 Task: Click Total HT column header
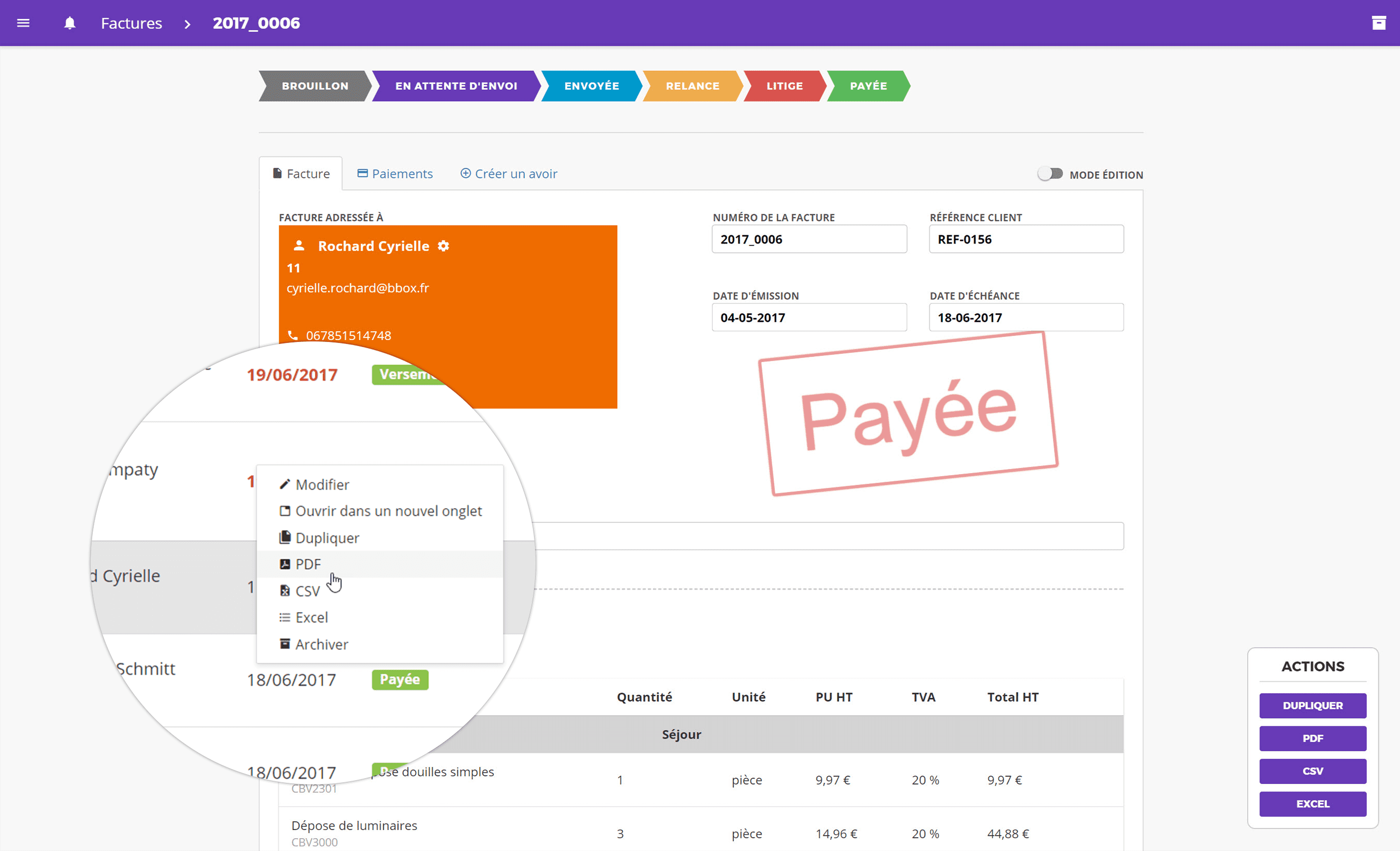[x=1013, y=697]
